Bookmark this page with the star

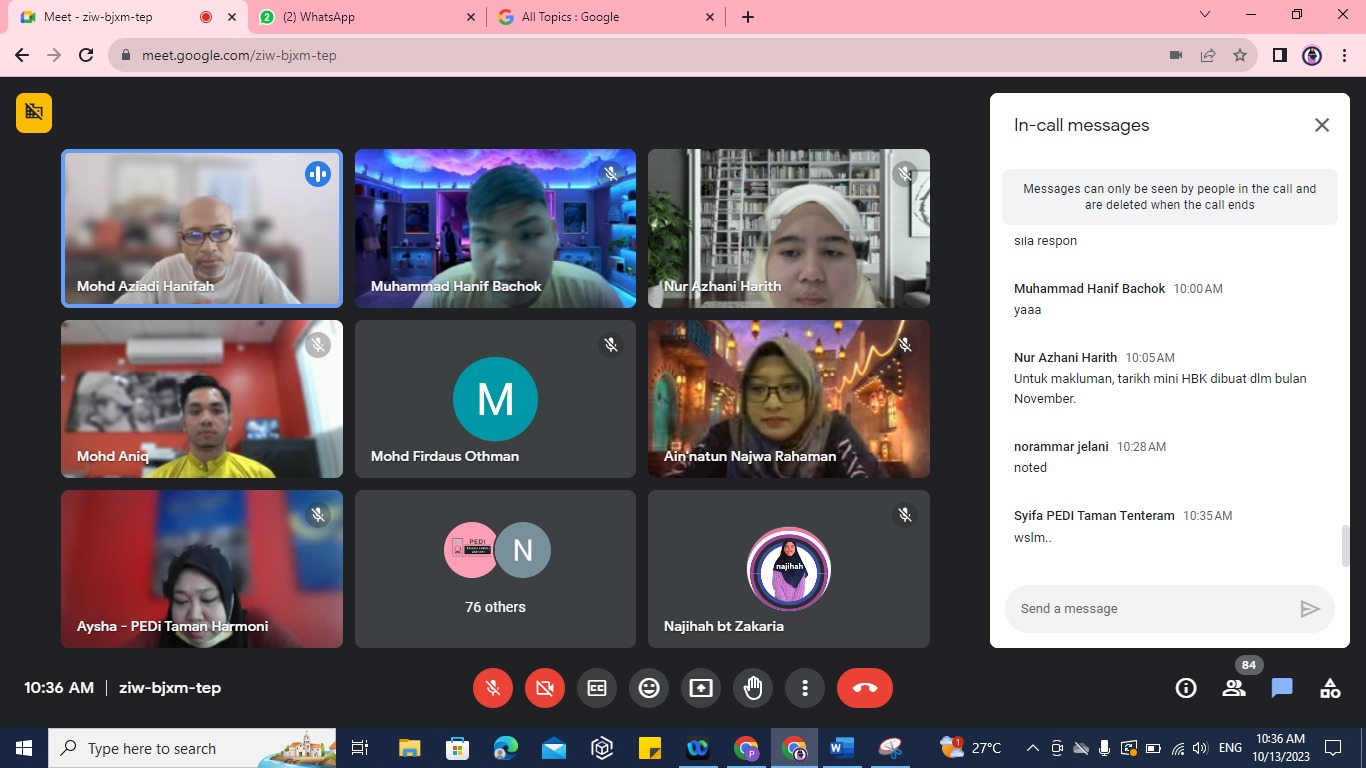tap(1240, 56)
